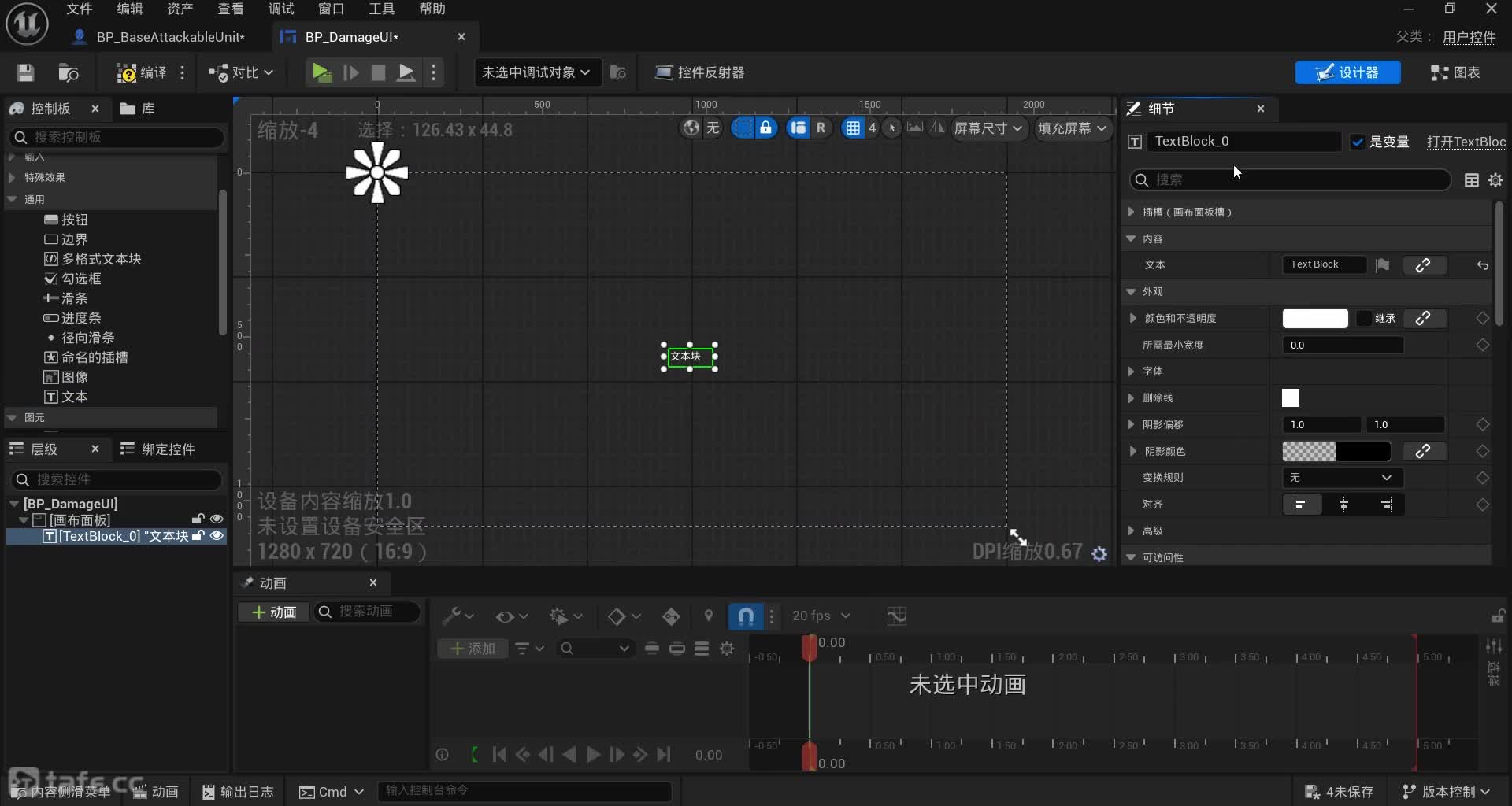Viewport: 1512px width, 806px height.
Task: Click the white color and opacity swatch
Action: tap(1314, 318)
